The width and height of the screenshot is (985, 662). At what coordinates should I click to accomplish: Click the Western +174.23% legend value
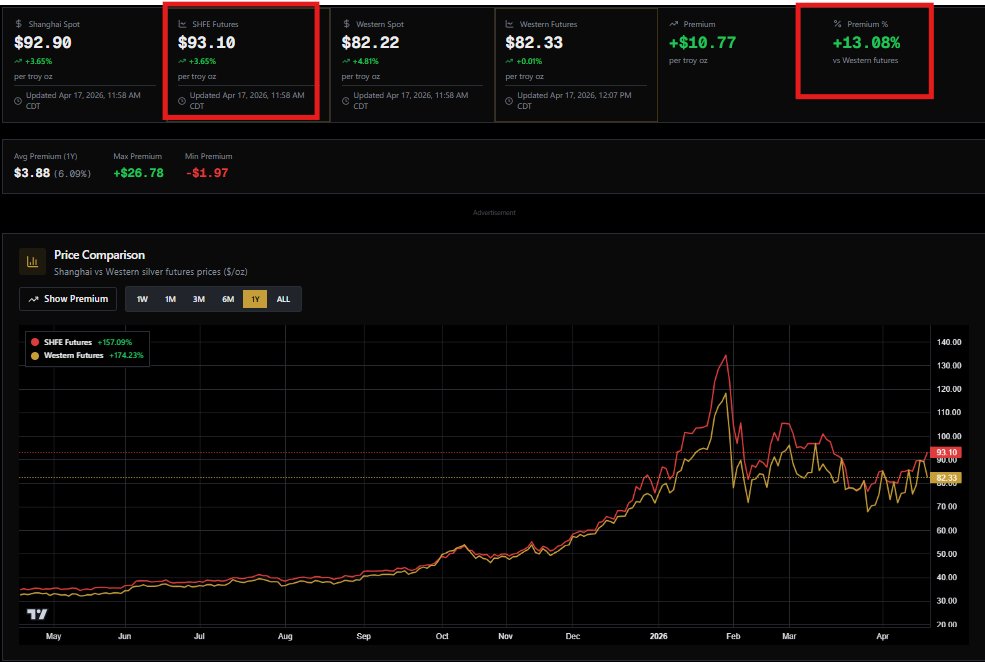click(126, 355)
